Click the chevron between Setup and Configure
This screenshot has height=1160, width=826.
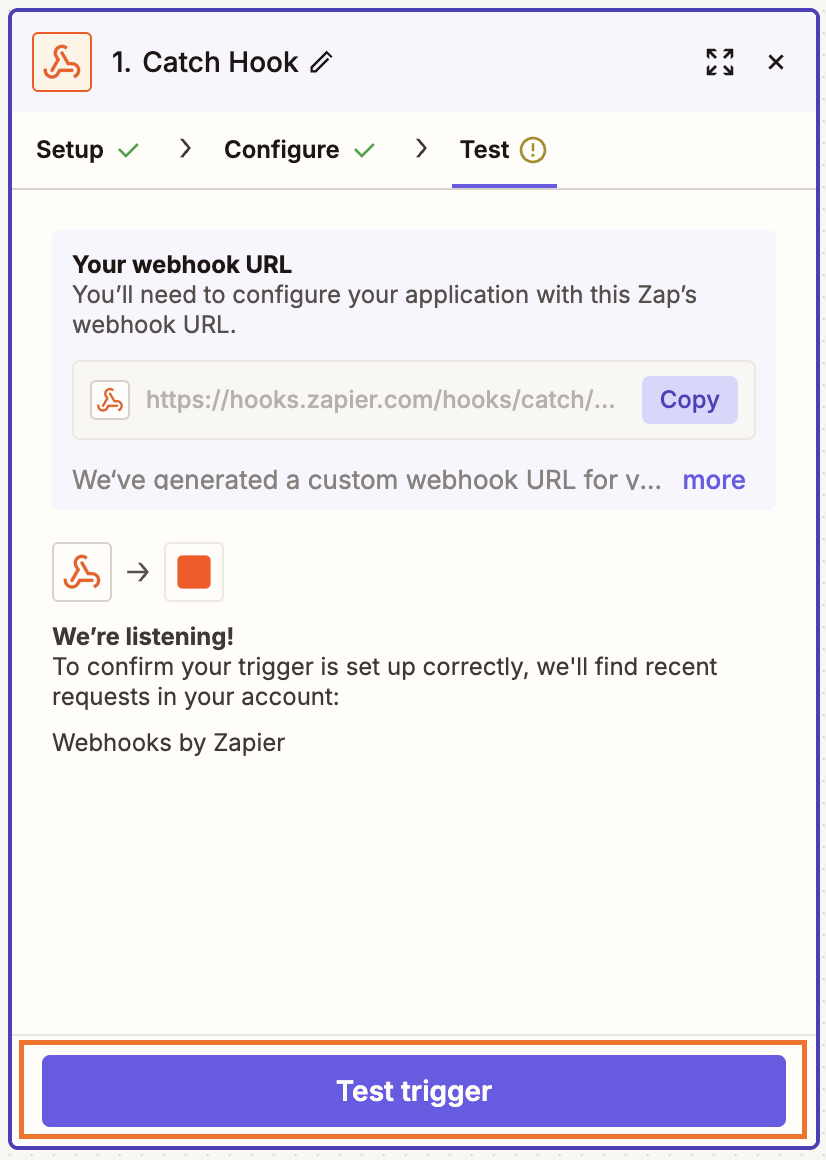pyautogui.click(x=185, y=149)
